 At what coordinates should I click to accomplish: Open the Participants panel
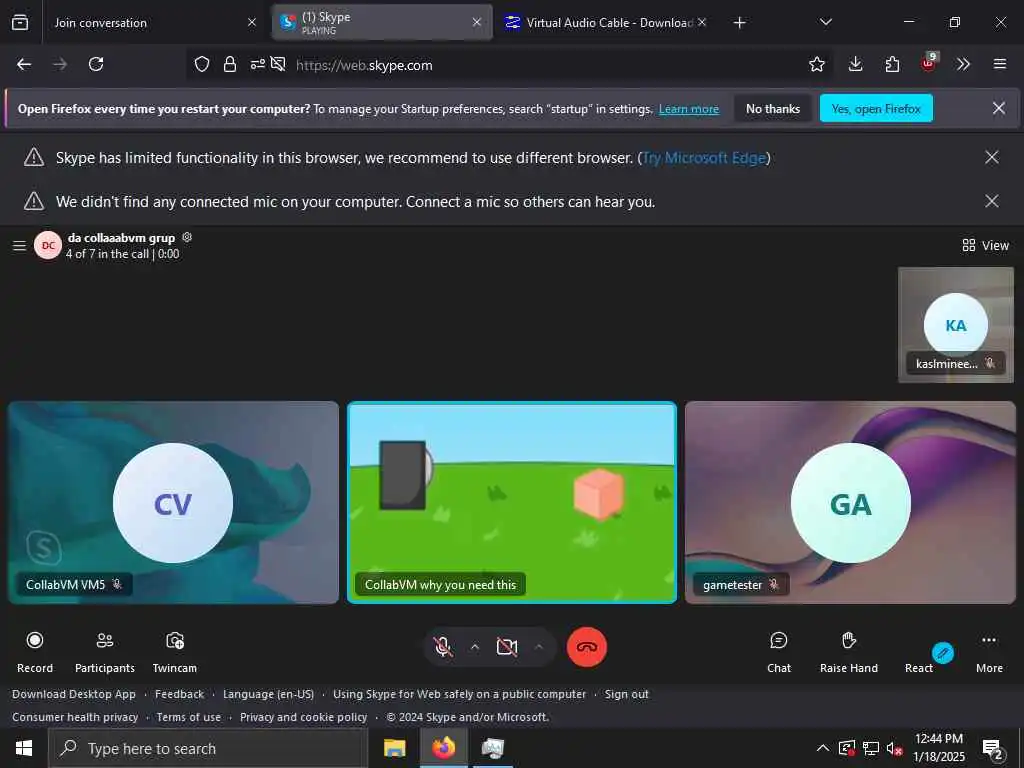[104, 652]
